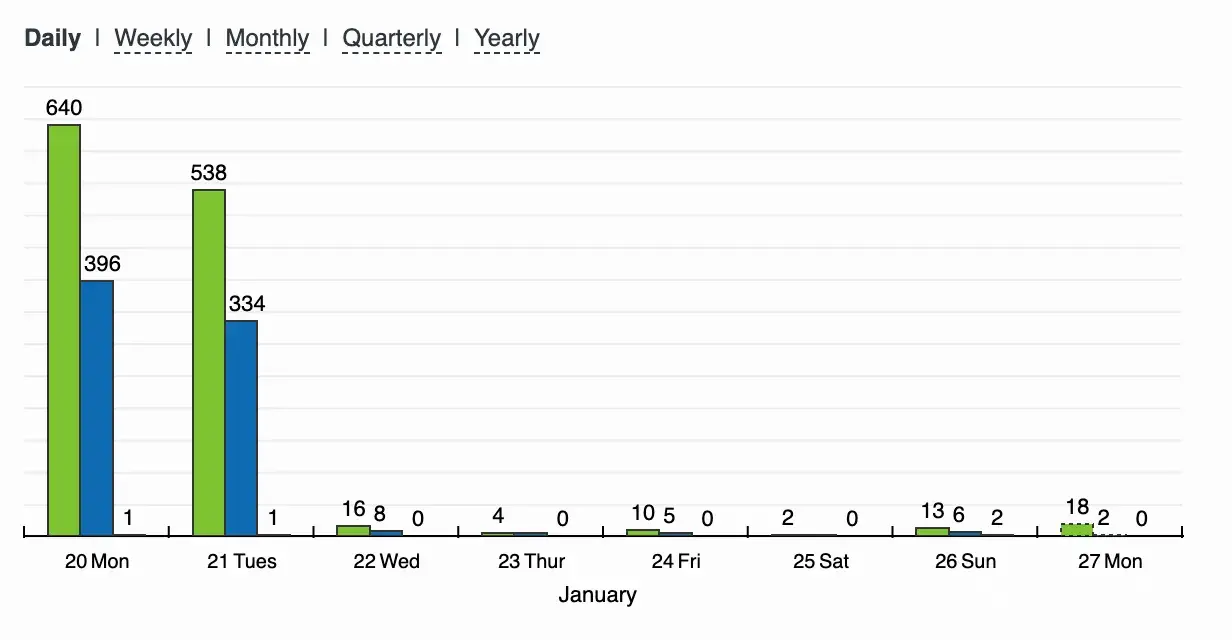Click the green 13 bar for 26 Sun
The width and height of the screenshot is (1232, 640).
pos(932,531)
